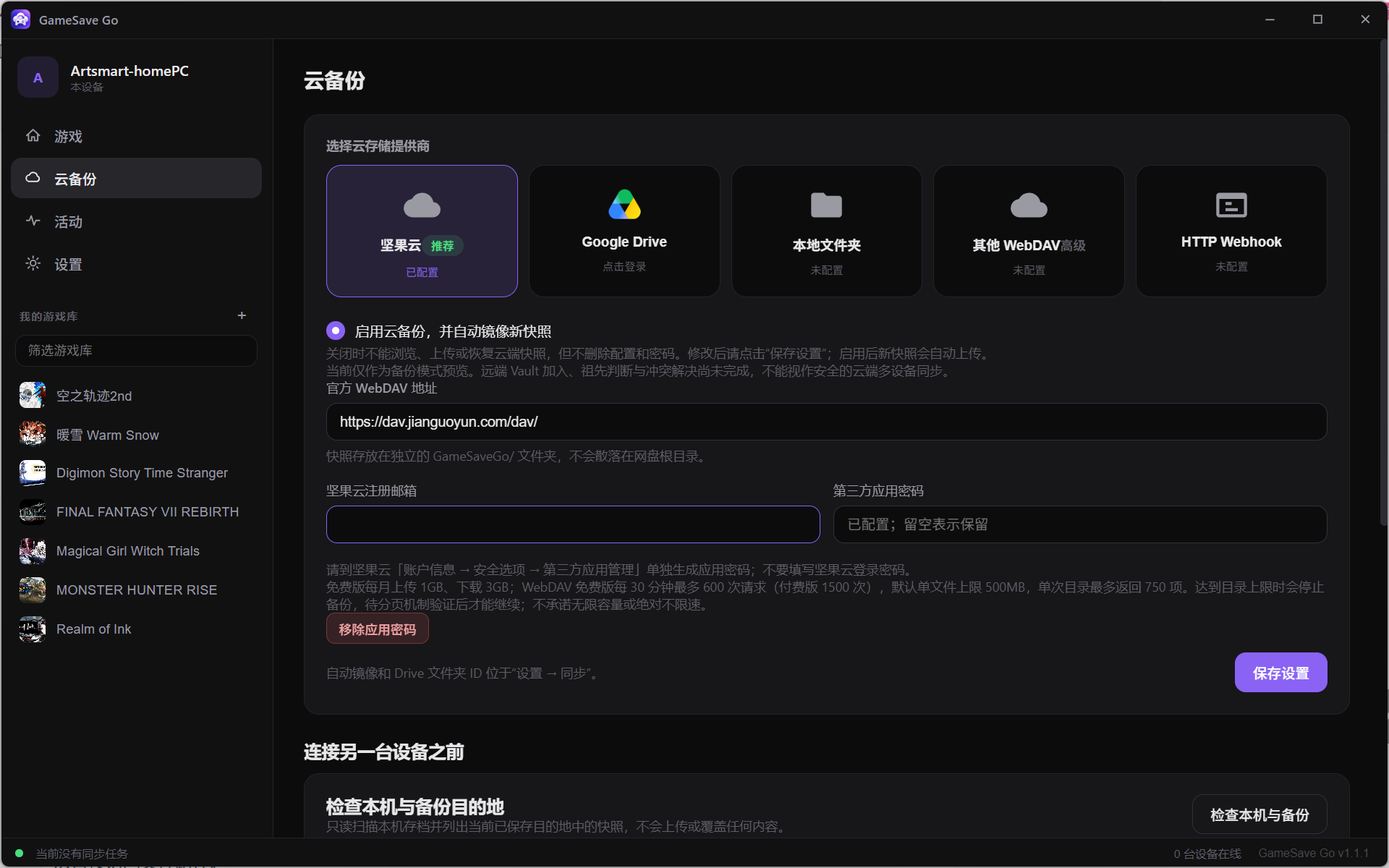Pick the Google Drive provider icon
The image size is (1389, 868).
(x=624, y=205)
